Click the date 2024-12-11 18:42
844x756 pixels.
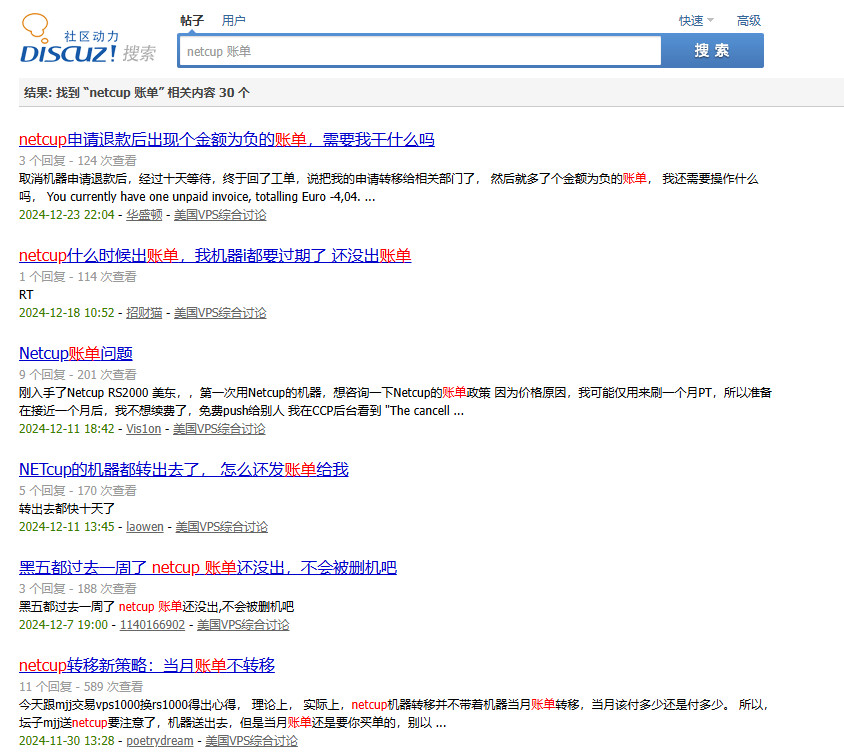coord(67,429)
